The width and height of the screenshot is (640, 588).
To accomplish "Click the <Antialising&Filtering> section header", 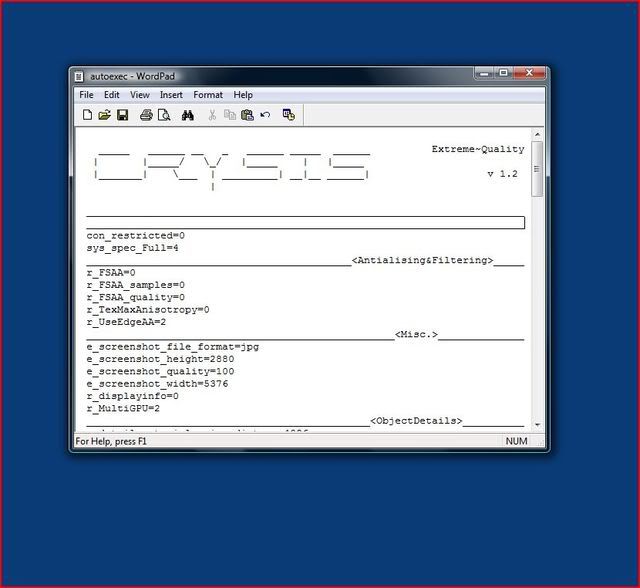I will [422, 260].
